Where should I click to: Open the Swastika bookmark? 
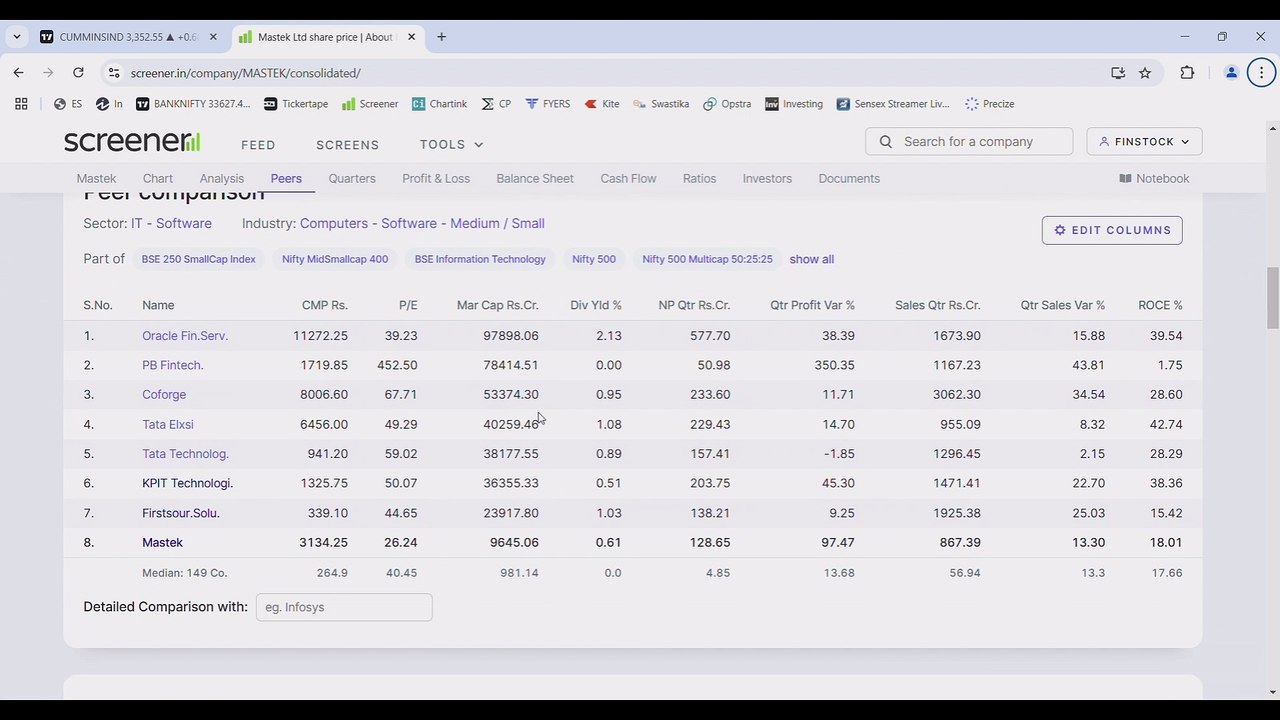pos(661,104)
